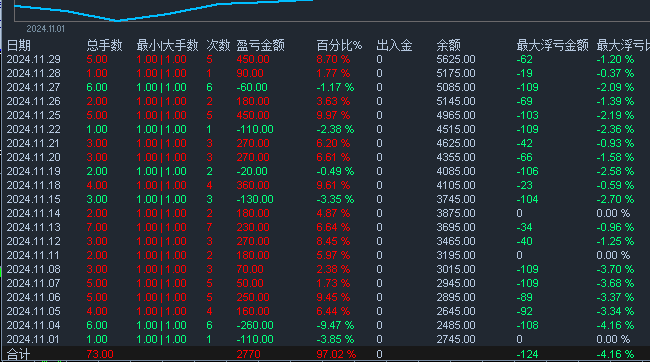650x362 pixels.
Task: Click profit value 230.00
Action: (x=253, y=228)
